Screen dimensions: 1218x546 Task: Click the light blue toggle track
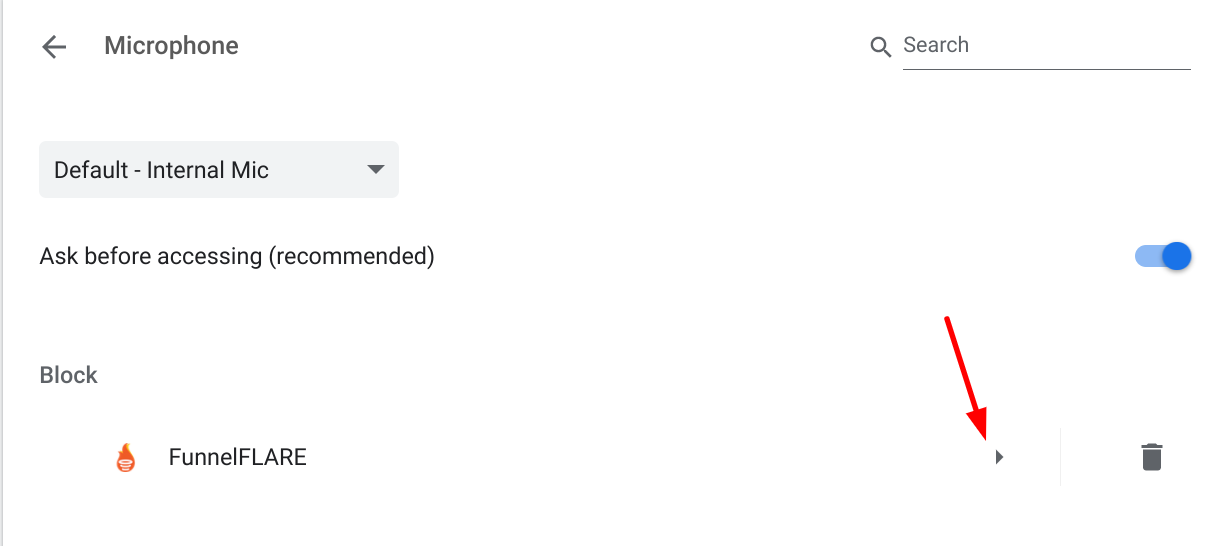point(1149,257)
